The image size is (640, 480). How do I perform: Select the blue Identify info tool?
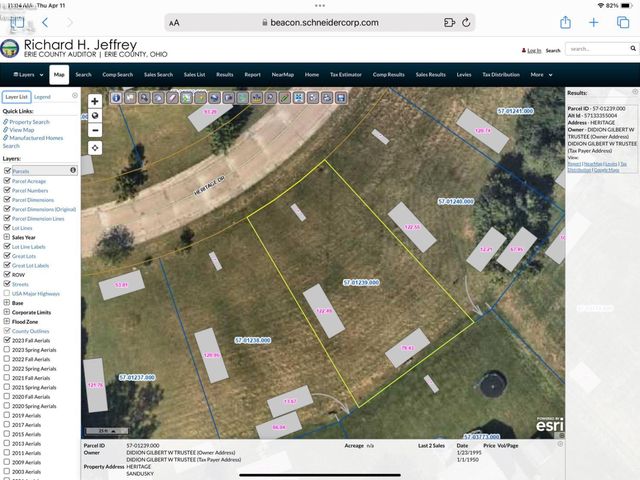[x=116, y=97]
